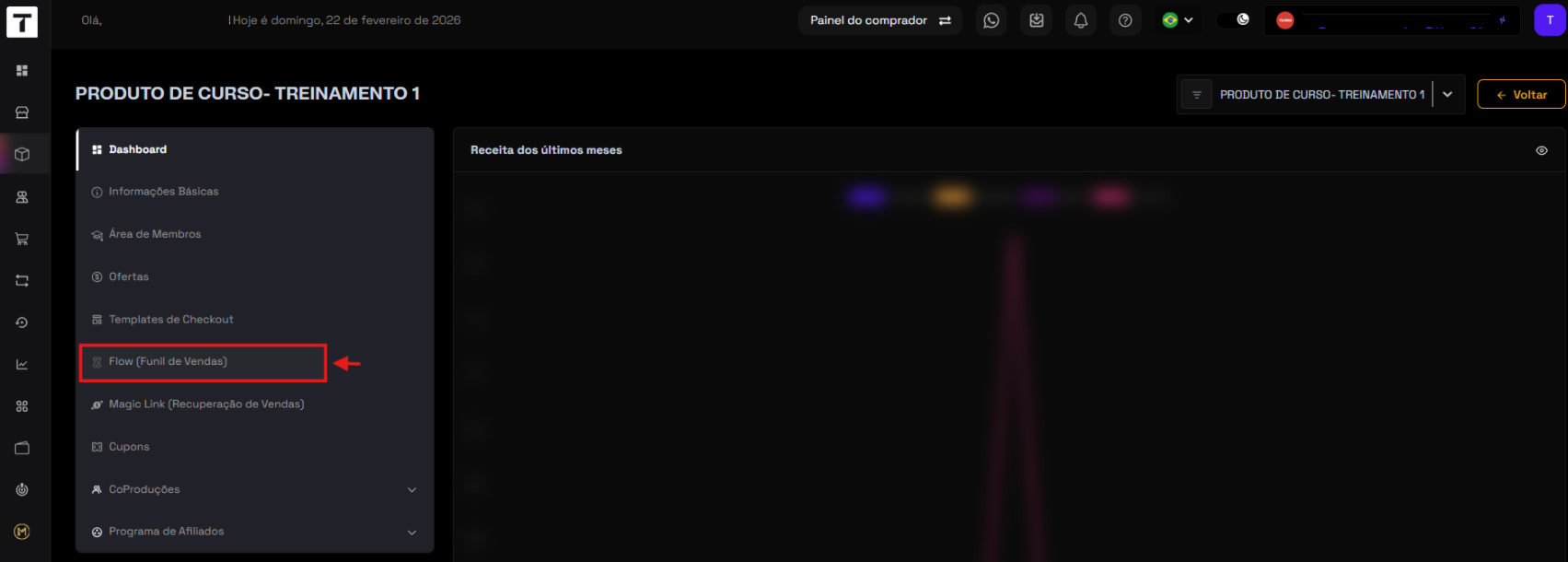Click the purple T profile avatar

pos(1550,20)
